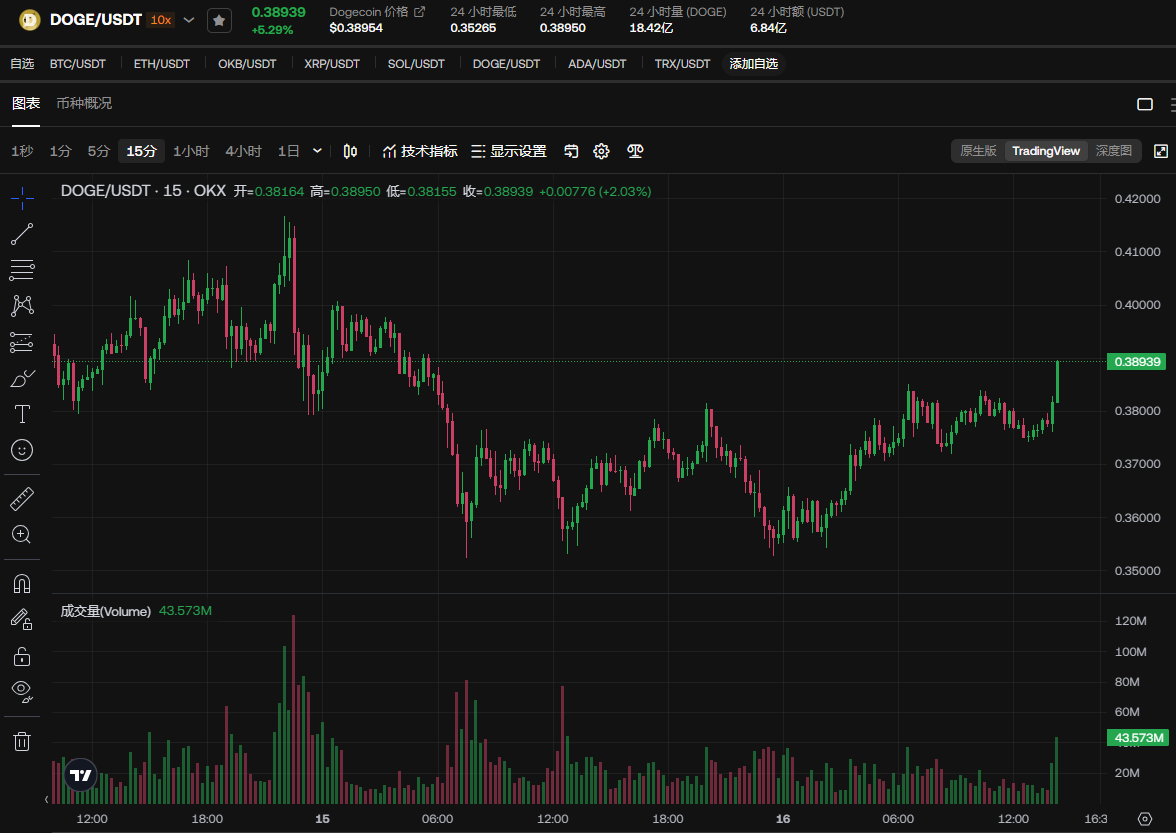Select the trend line drawing tool

[x=22, y=234]
